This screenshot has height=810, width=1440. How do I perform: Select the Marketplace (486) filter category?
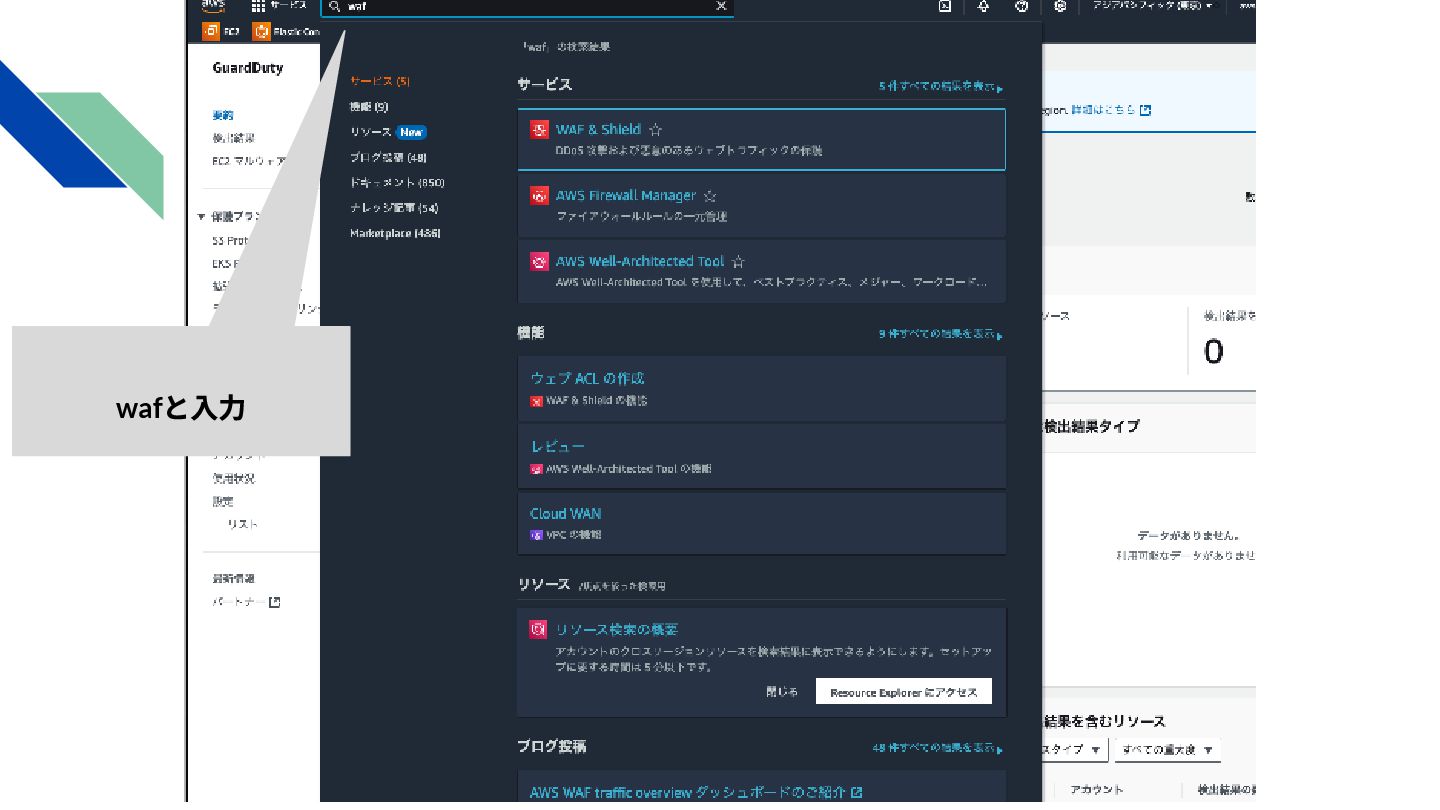coord(395,233)
